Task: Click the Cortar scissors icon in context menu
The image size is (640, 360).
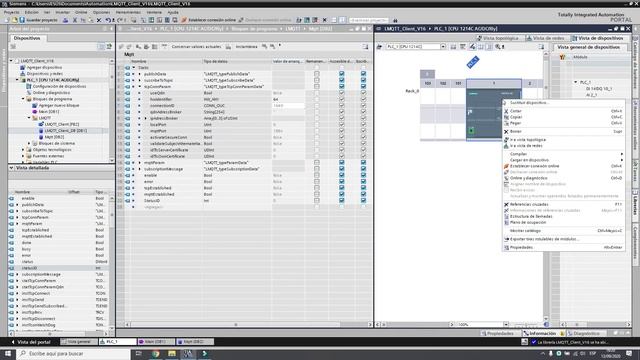Action: point(506,111)
